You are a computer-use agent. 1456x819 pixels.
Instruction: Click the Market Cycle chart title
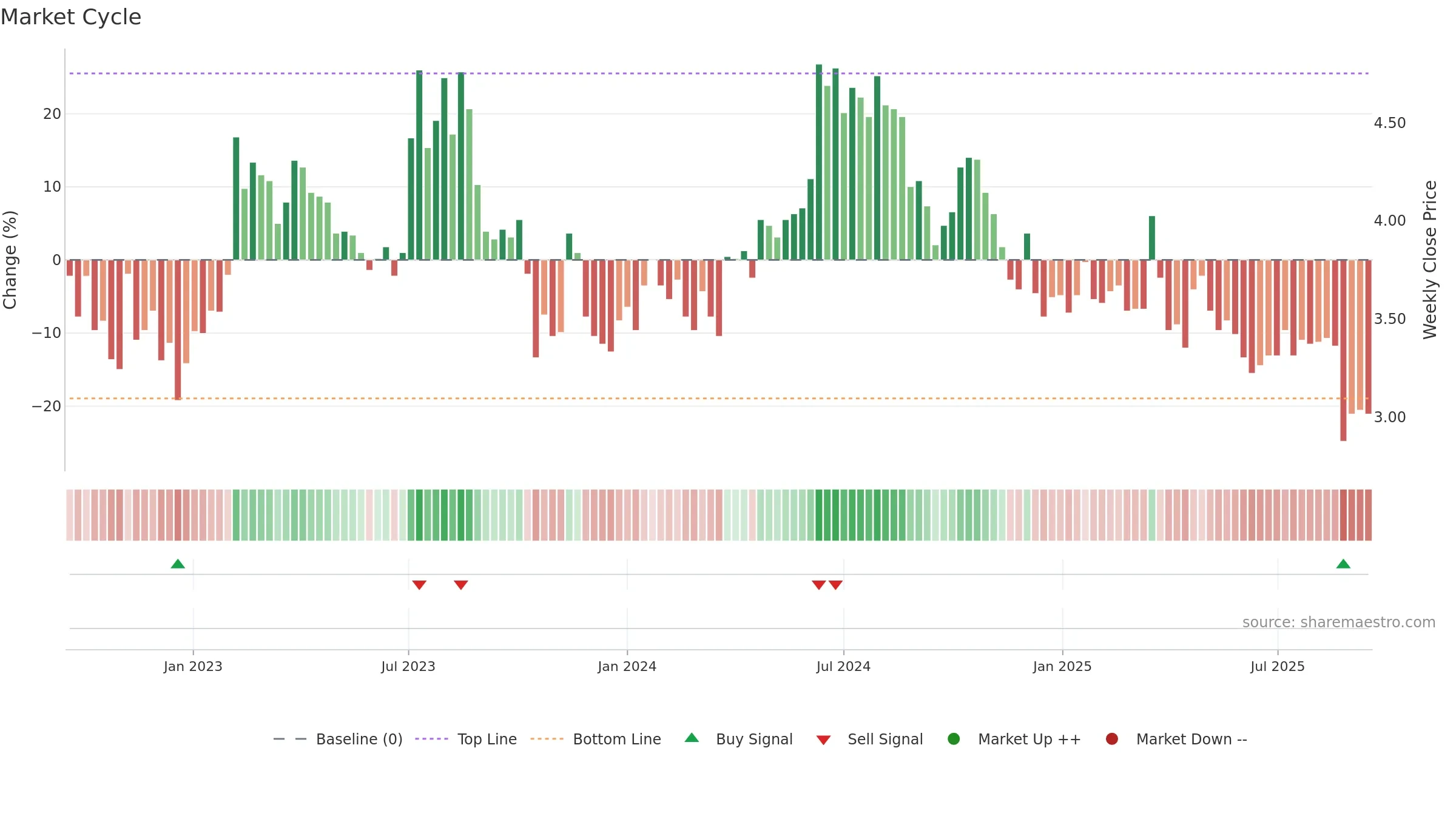click(71, 17)
